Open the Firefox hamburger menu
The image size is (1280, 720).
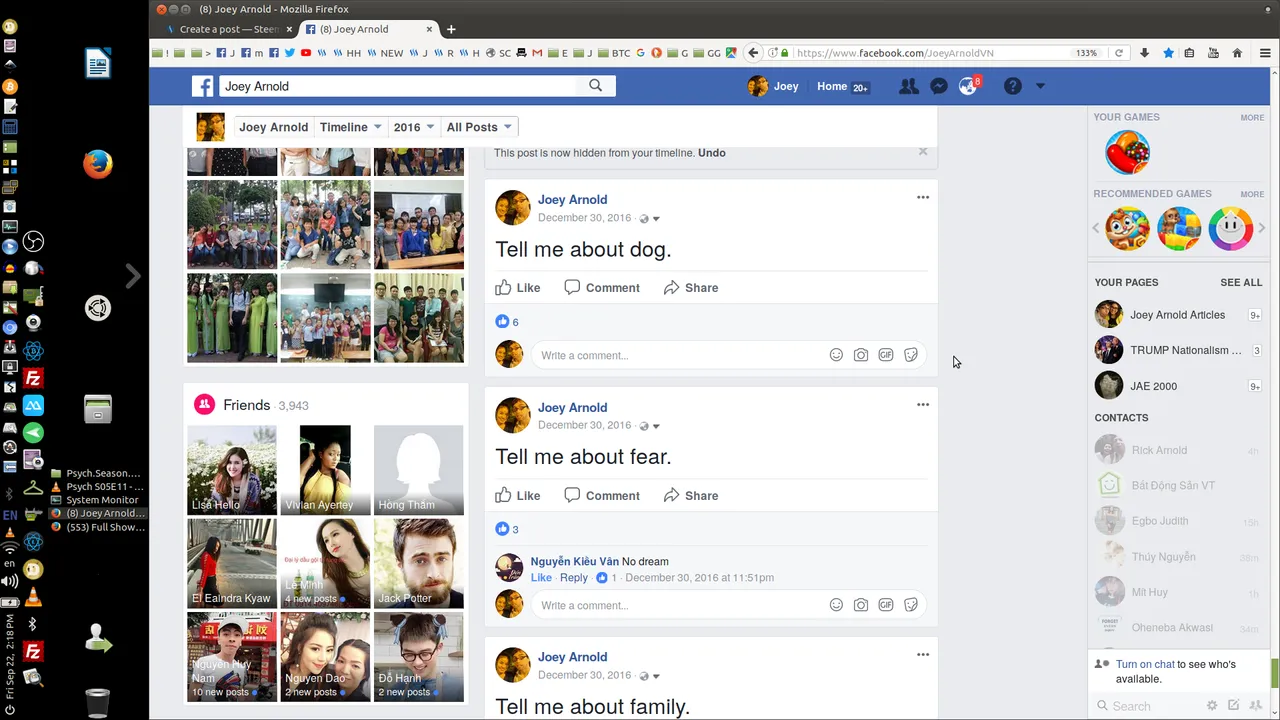click(1265, 53)
